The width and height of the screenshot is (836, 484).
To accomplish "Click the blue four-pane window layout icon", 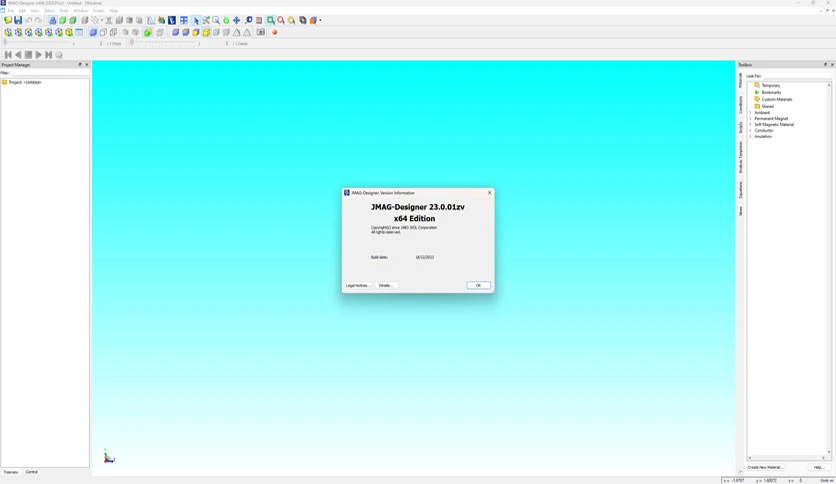I will pyautogui.click(x=184, y=20).
